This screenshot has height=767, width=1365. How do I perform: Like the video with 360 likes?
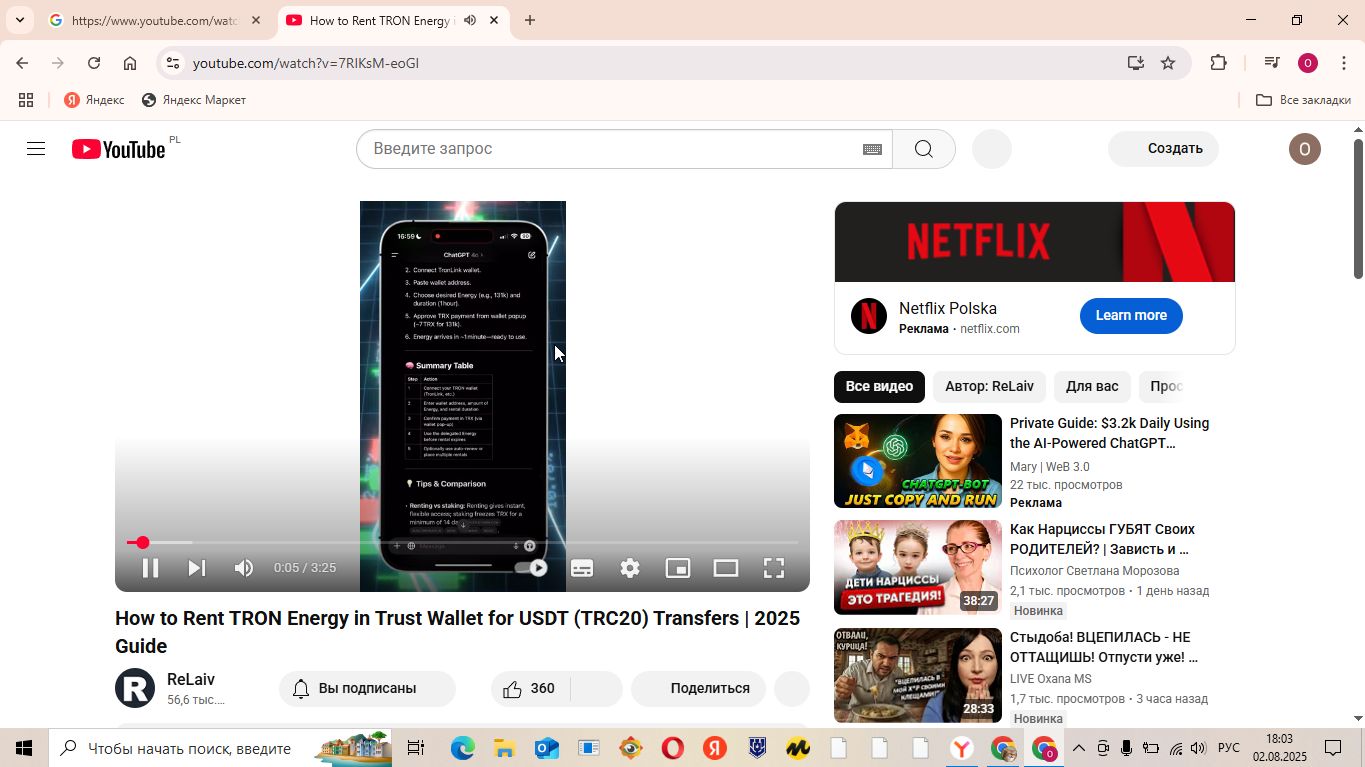pyautogui.click(x=530, y=688)
